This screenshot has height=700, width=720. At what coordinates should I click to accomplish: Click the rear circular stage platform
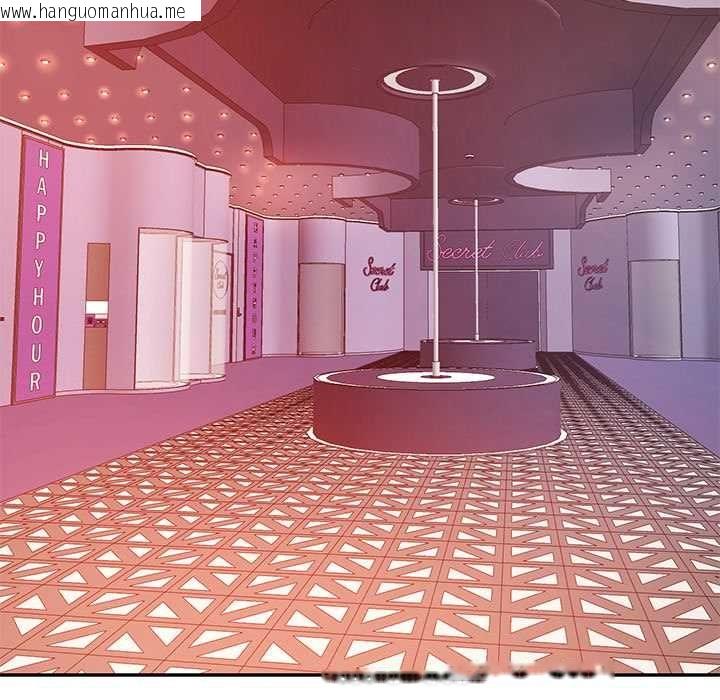[478, 353]
